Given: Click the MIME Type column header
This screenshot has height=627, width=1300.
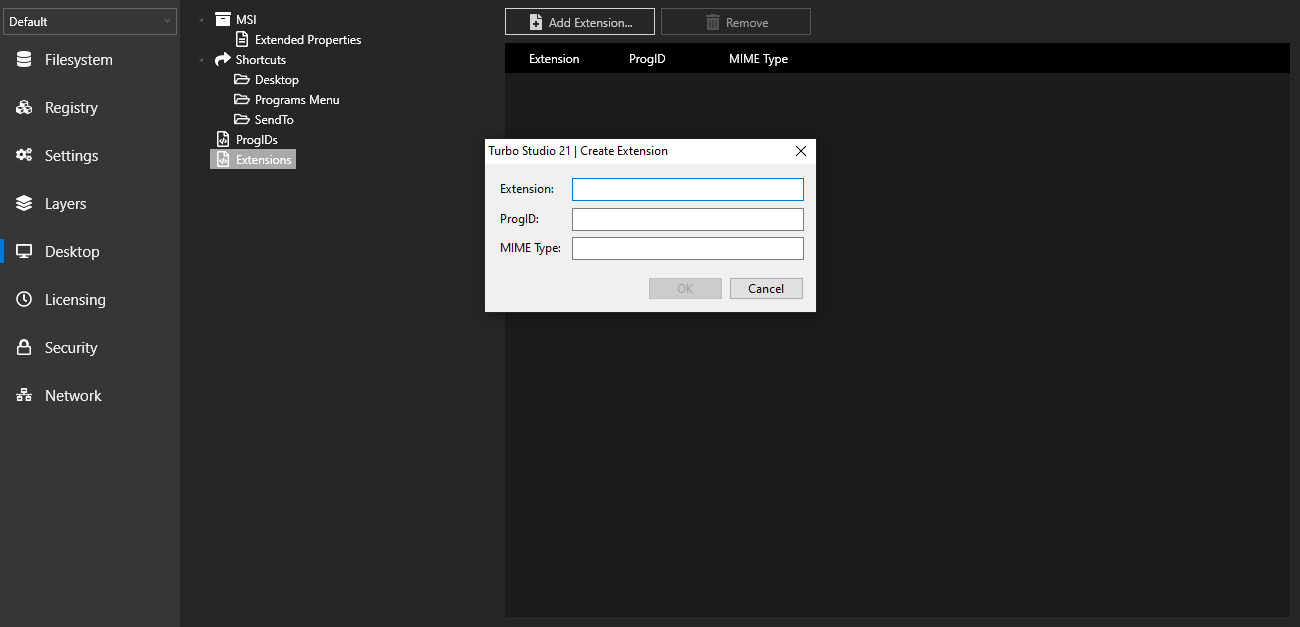Looking at the screenshot, I should point(759,59).
